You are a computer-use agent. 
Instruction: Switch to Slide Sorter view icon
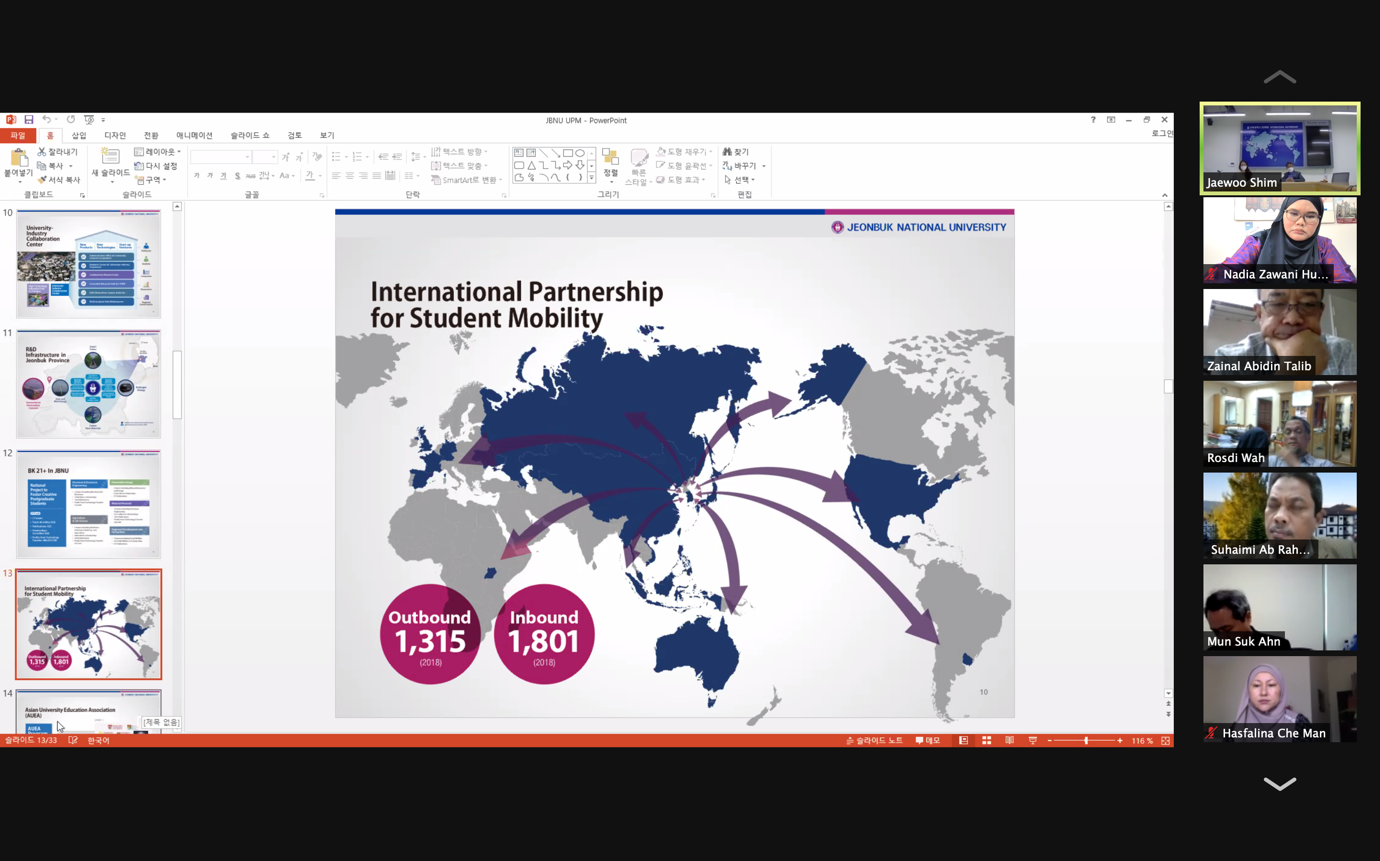pos(986,741)
